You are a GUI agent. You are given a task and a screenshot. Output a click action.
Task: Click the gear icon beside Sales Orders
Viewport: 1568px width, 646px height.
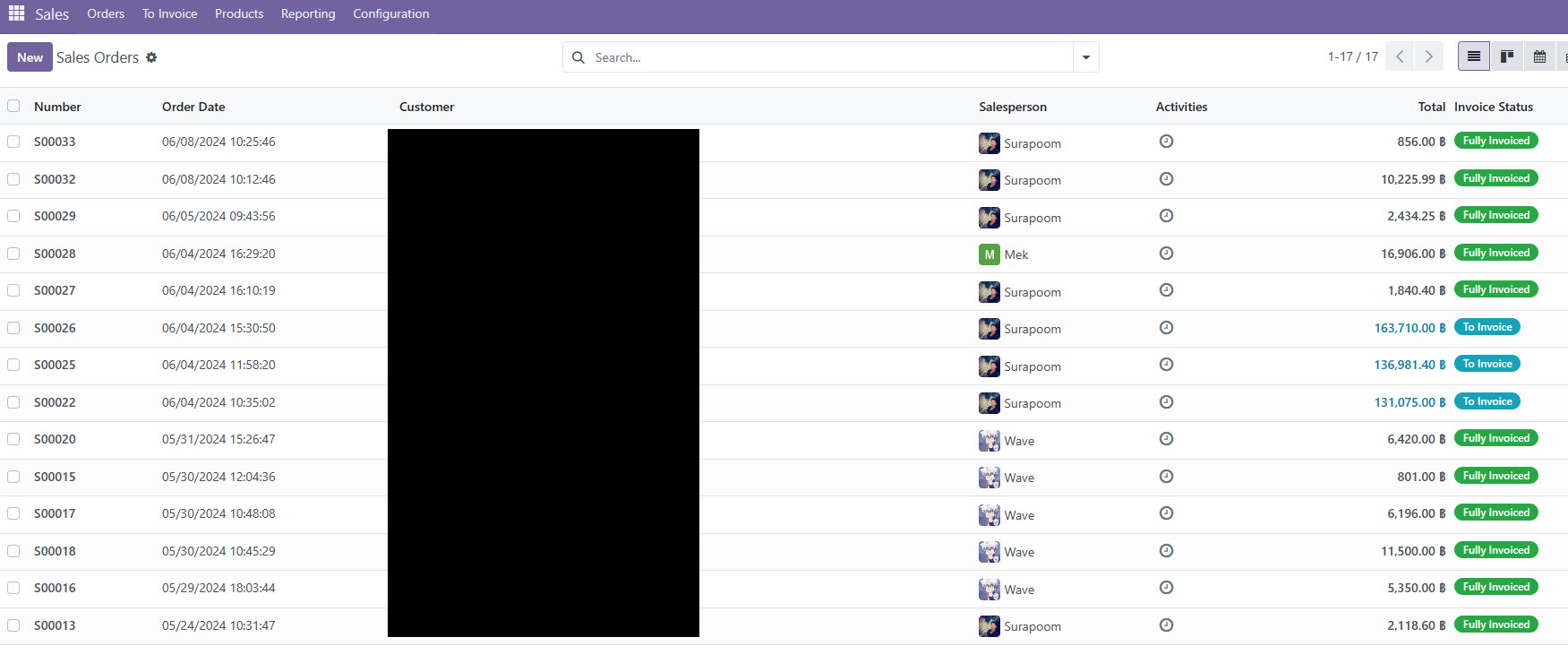coord(151,57)
